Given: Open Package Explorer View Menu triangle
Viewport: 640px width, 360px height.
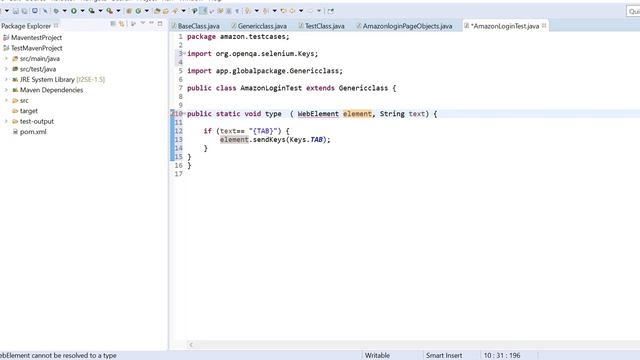Looking at the screenshot, I should click(142, 24).
